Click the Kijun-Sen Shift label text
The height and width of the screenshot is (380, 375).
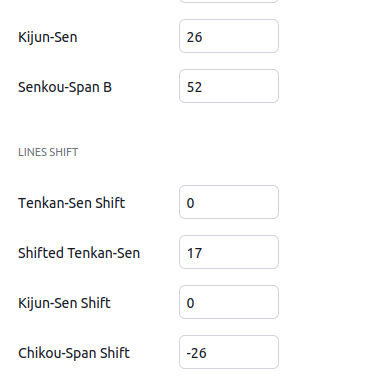[x=64, y=303]
